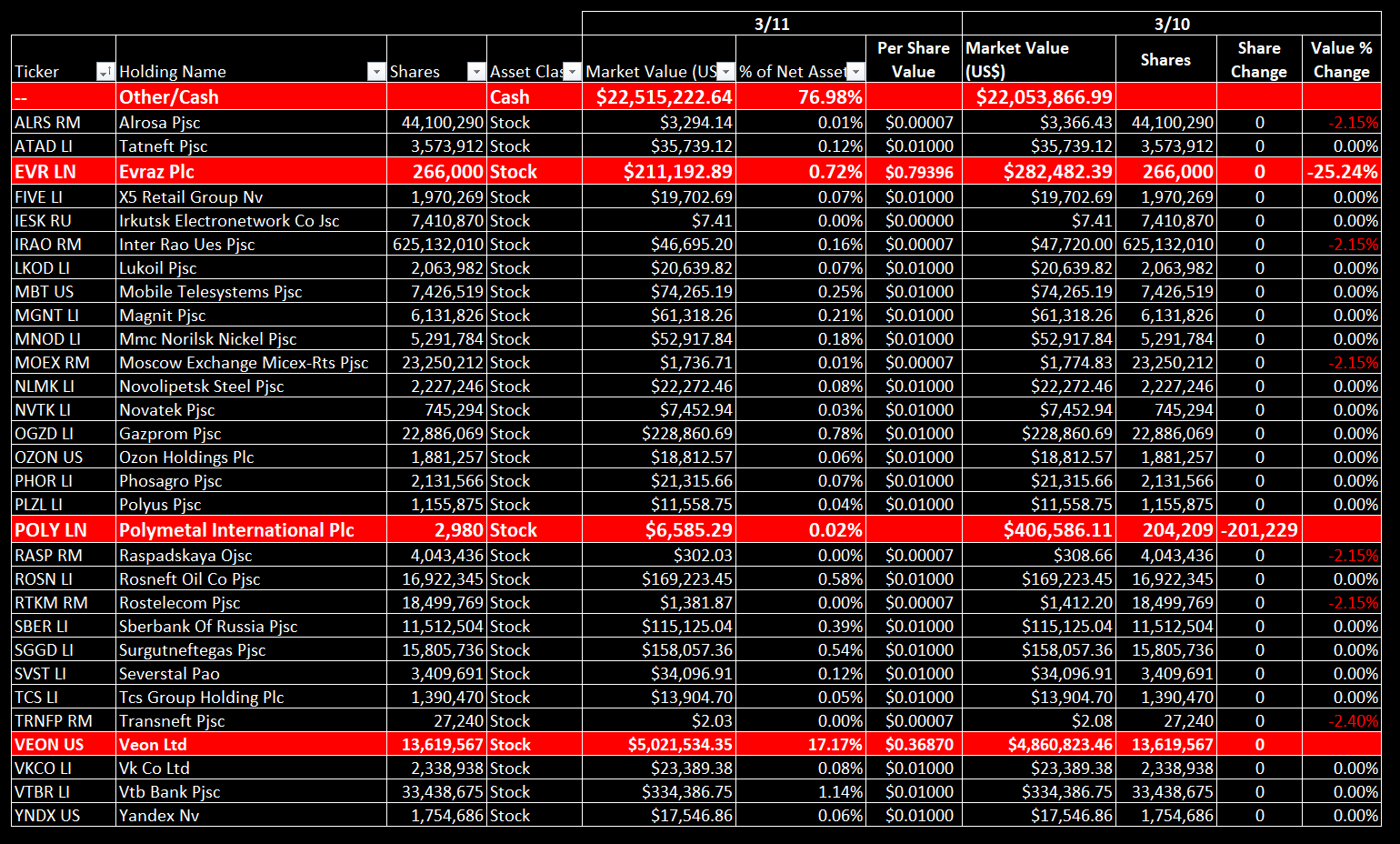The height and width of the screenshot is (844, 1400).
Task: Open the % of Net Assets filter dropdown
Action: coord(855,72)
